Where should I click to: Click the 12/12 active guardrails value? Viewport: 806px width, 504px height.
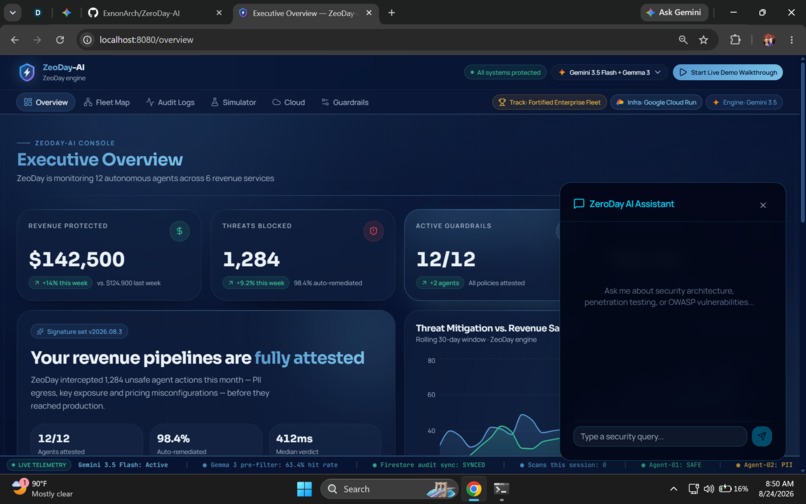[x=446, y=259]
